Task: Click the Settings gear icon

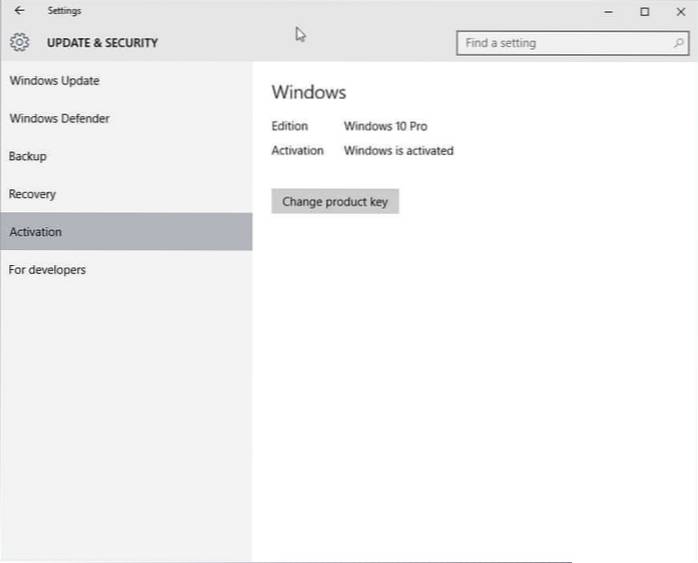Action: 19,43
